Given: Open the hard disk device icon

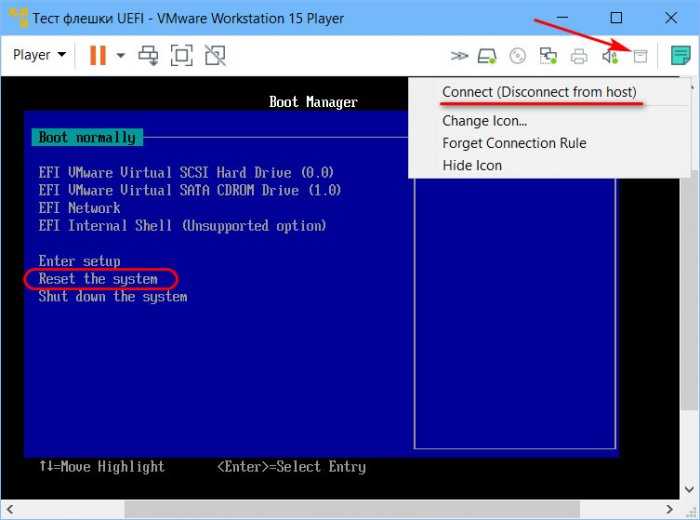Looking at the screenshot, I should pos(487,56).
